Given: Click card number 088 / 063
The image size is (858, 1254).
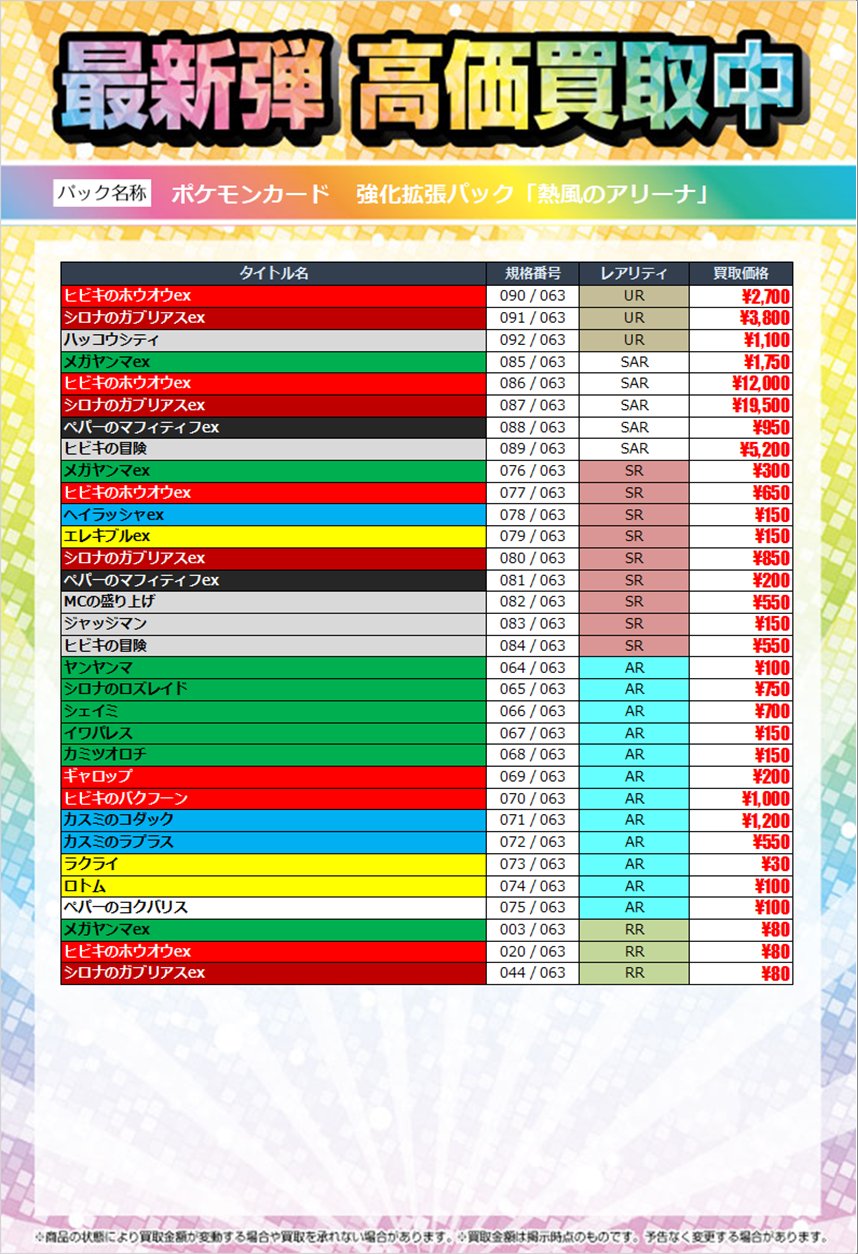Looking at the screenshot, I should pos(533,427).
